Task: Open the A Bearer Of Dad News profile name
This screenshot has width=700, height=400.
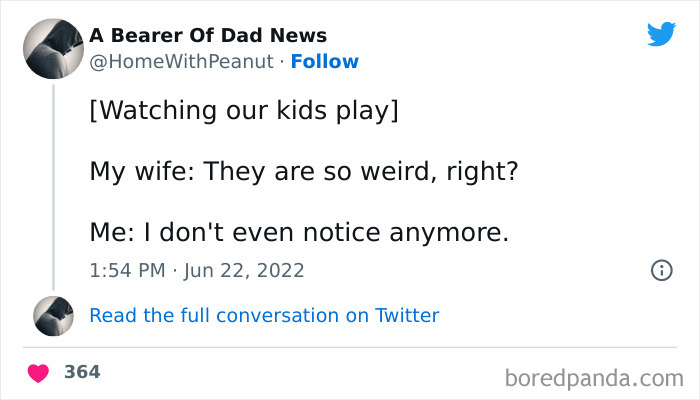Action: pyautogui.click(x=208, y=36)
